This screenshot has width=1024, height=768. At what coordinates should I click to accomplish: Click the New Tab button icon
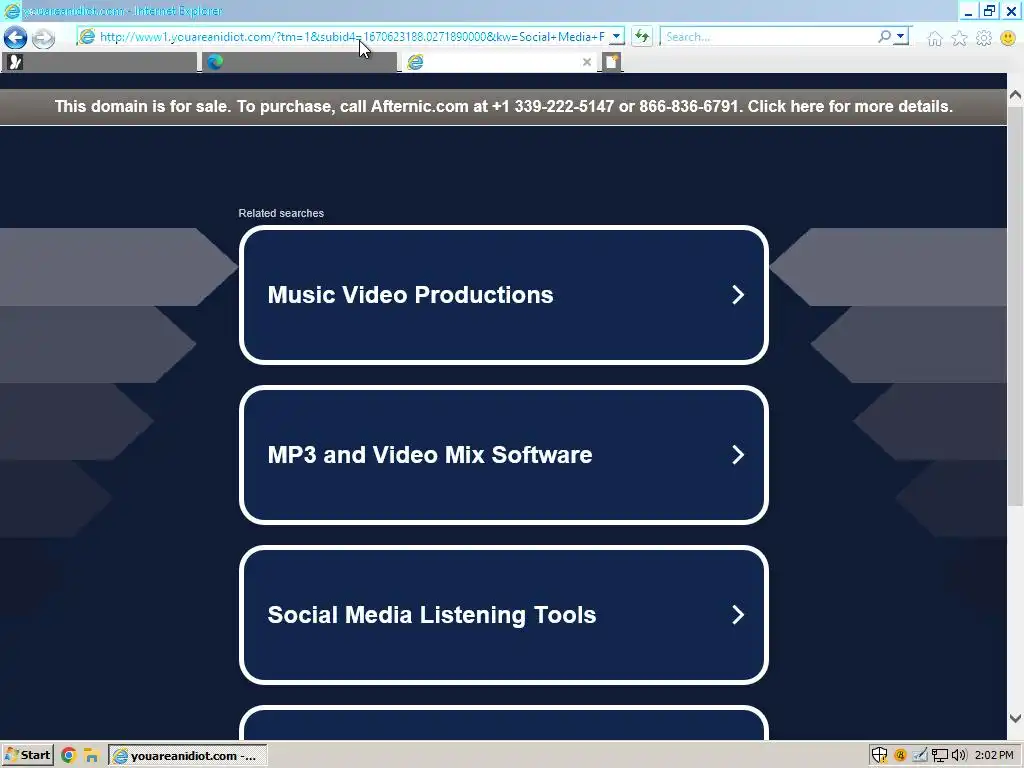611,62
